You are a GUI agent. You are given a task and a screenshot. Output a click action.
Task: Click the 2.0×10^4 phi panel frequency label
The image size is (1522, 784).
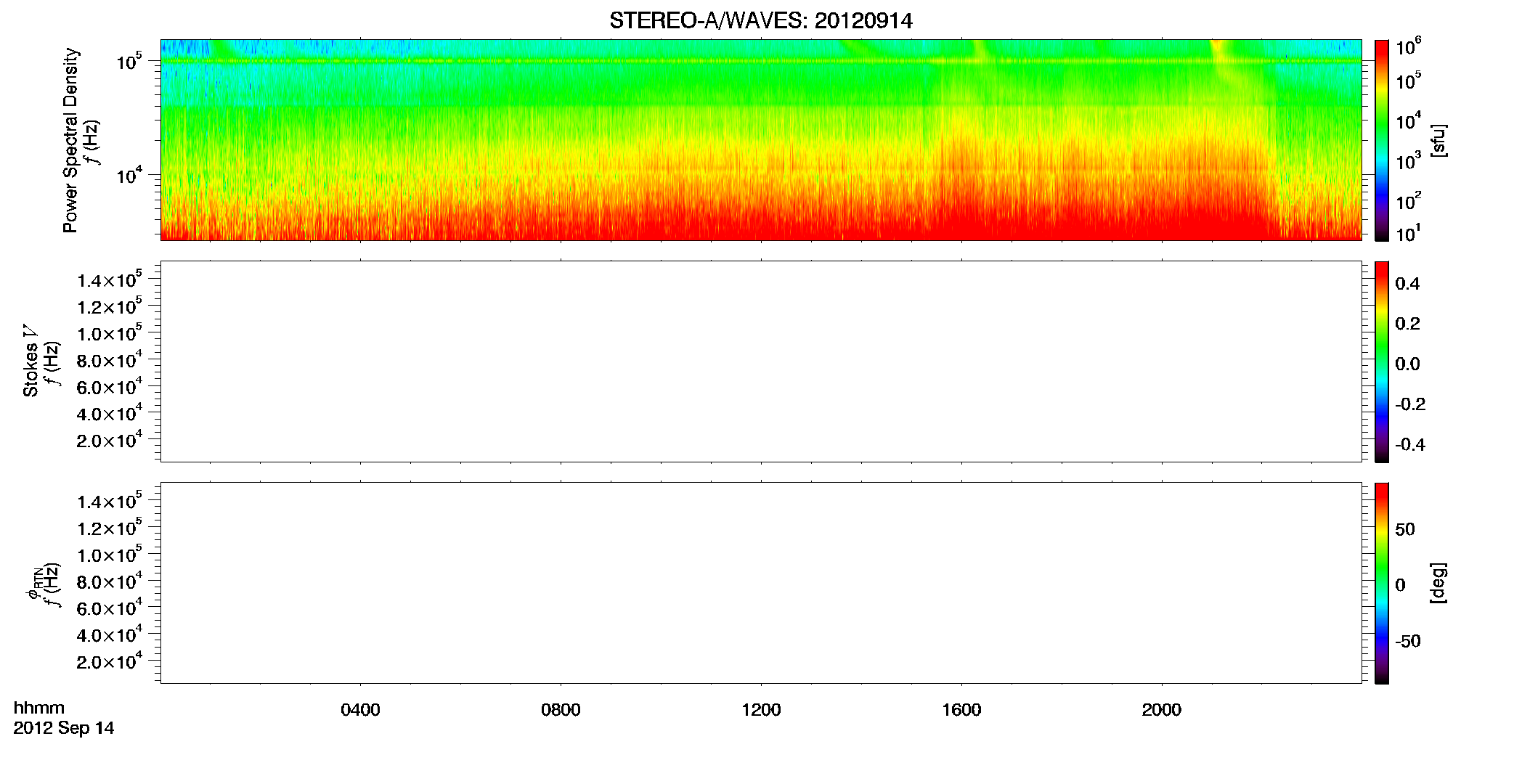coord(110,660)
